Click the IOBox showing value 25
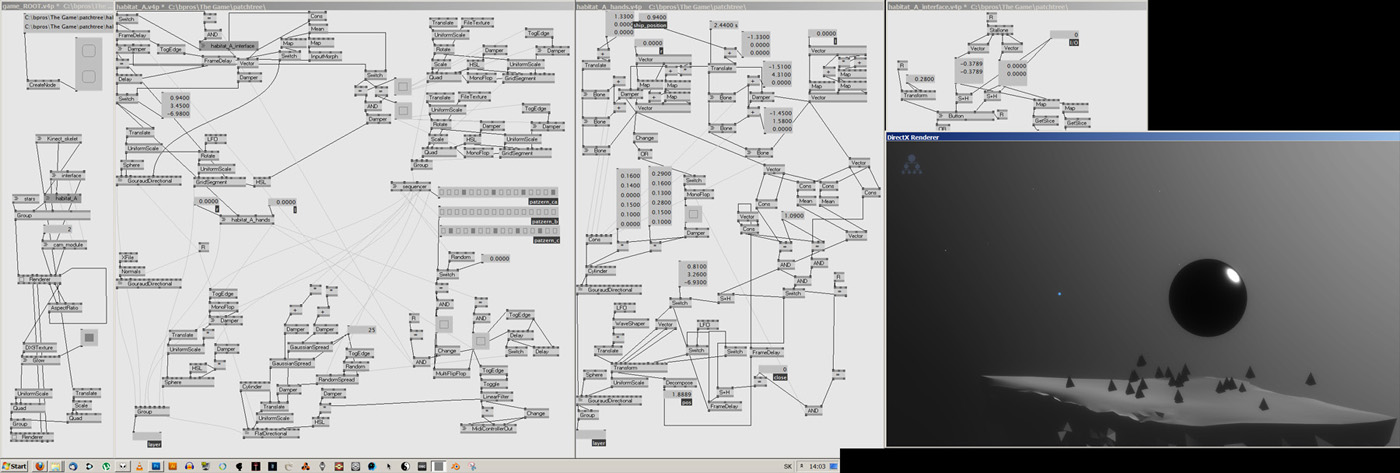Viewport: 1400px width, 473px height. point(360,329)
